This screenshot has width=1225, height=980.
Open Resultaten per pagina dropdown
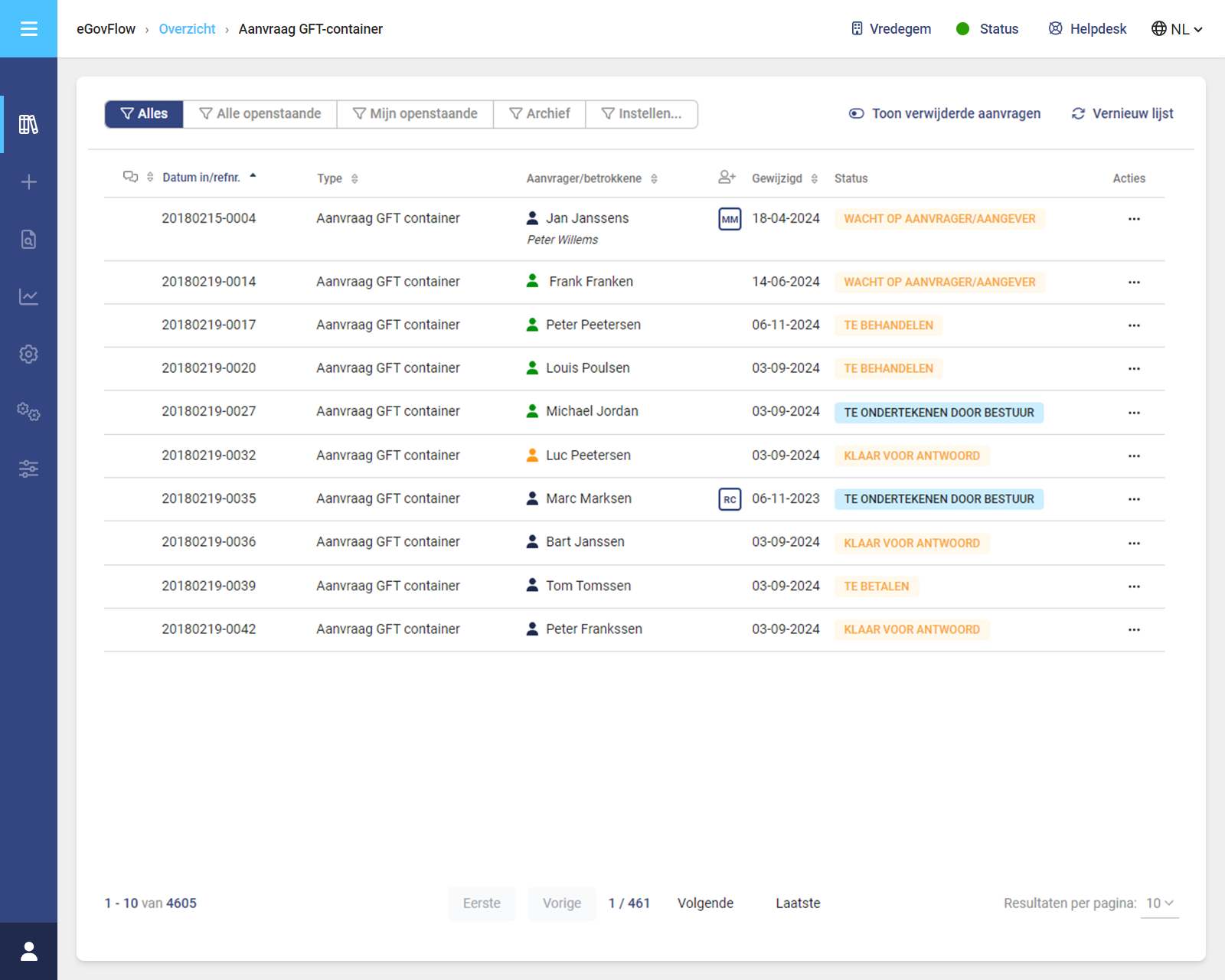coord(1159,903)
